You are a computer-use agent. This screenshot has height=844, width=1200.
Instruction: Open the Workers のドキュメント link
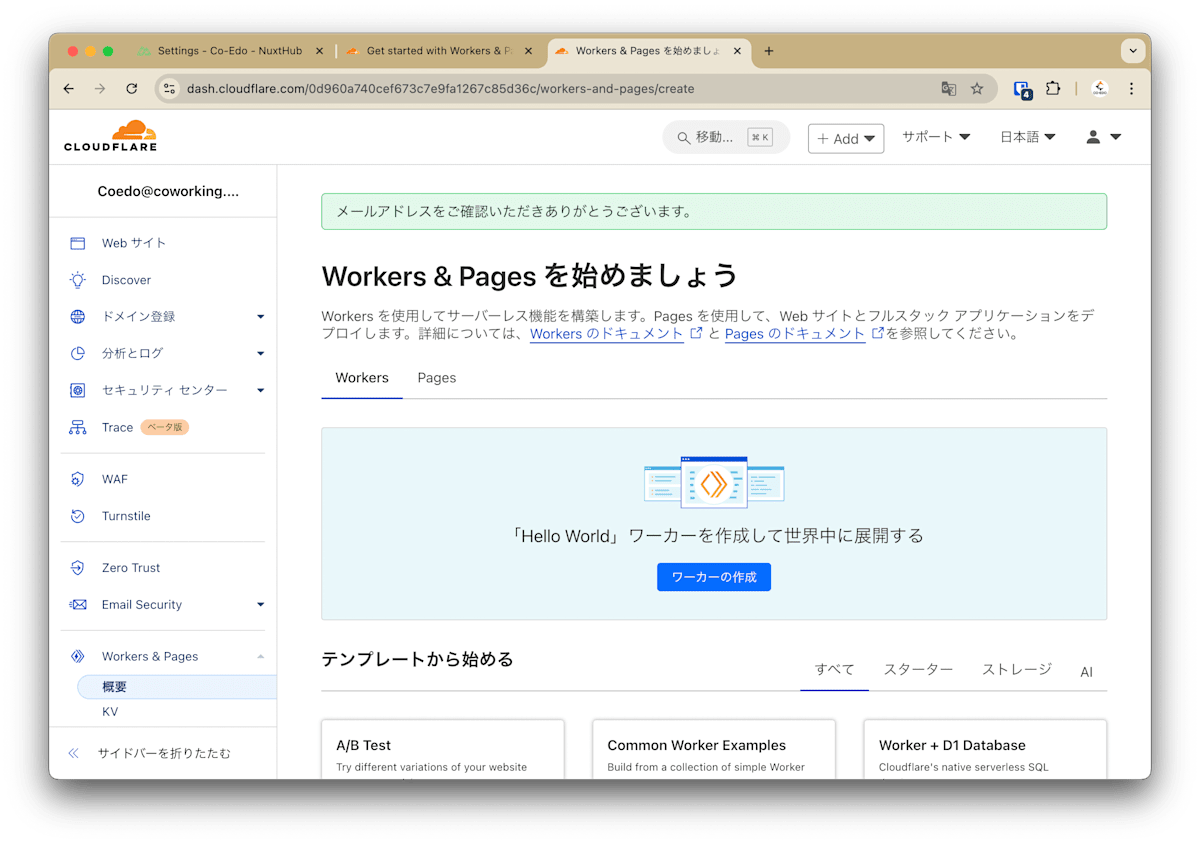tap(607, 334)
